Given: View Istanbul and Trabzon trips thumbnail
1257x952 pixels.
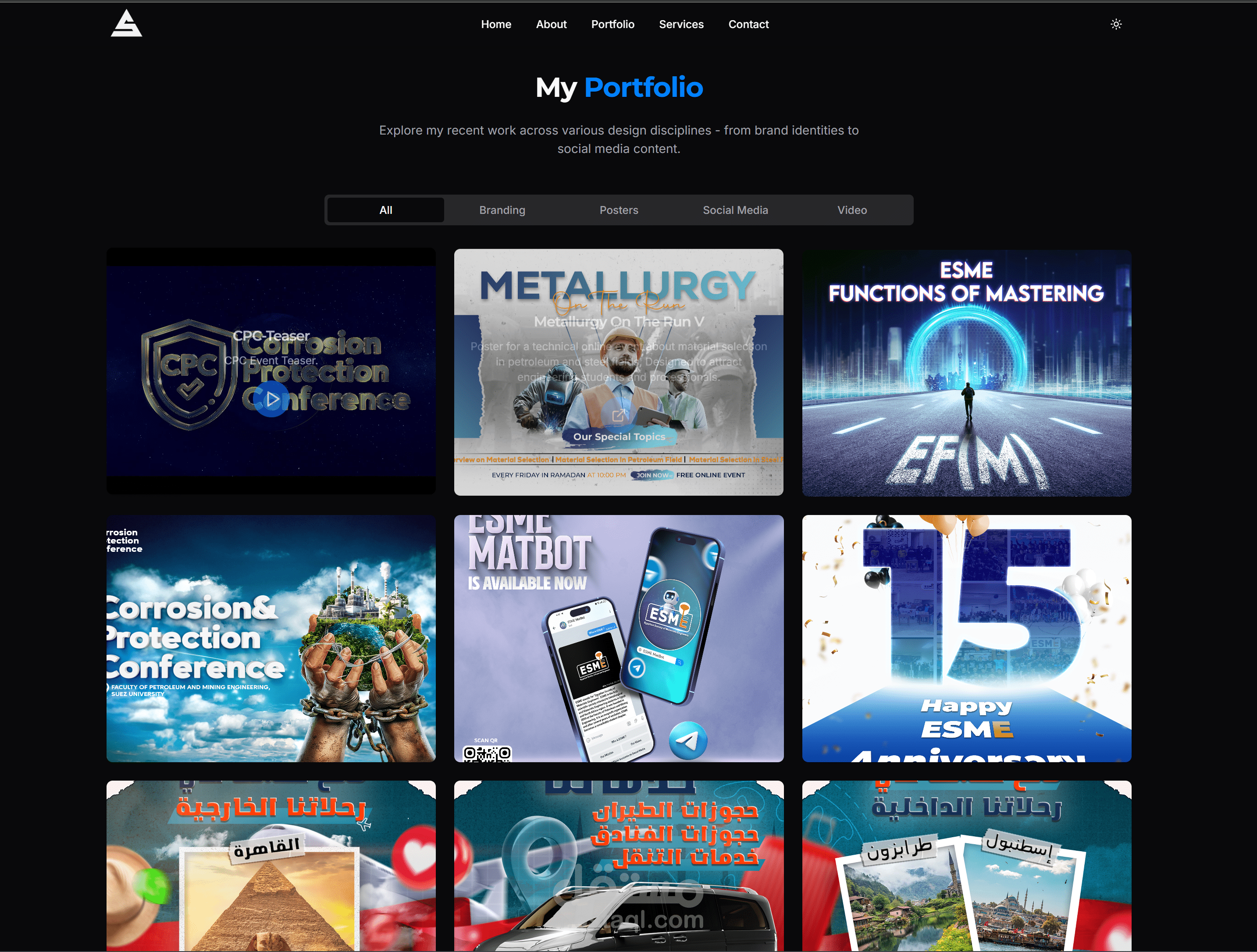Looking at the screenshot, I should click(966, 865).
